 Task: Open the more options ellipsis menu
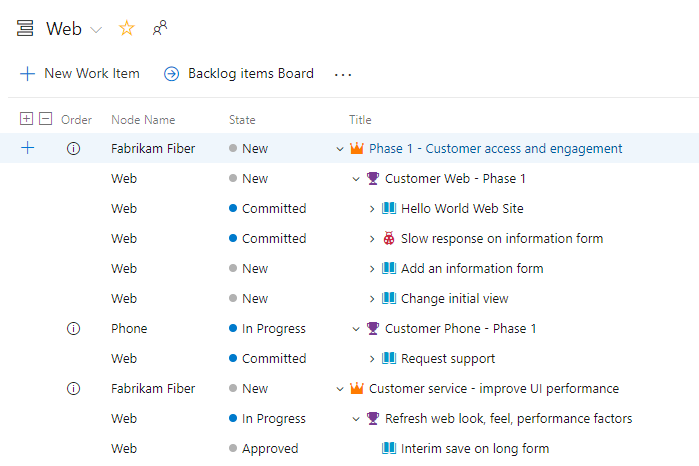[x=343, y=74]
